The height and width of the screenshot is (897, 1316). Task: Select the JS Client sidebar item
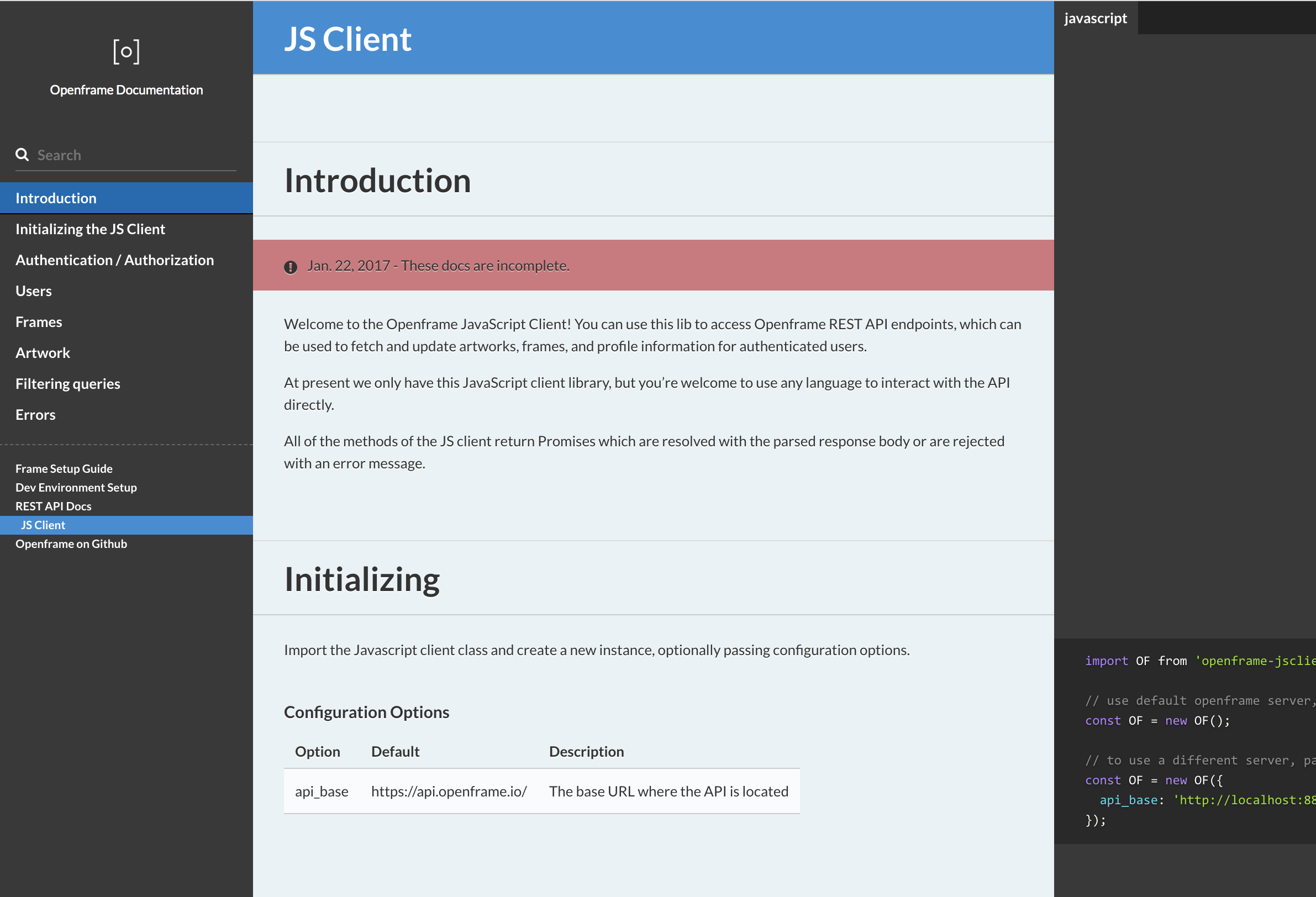tap(43, 524)
